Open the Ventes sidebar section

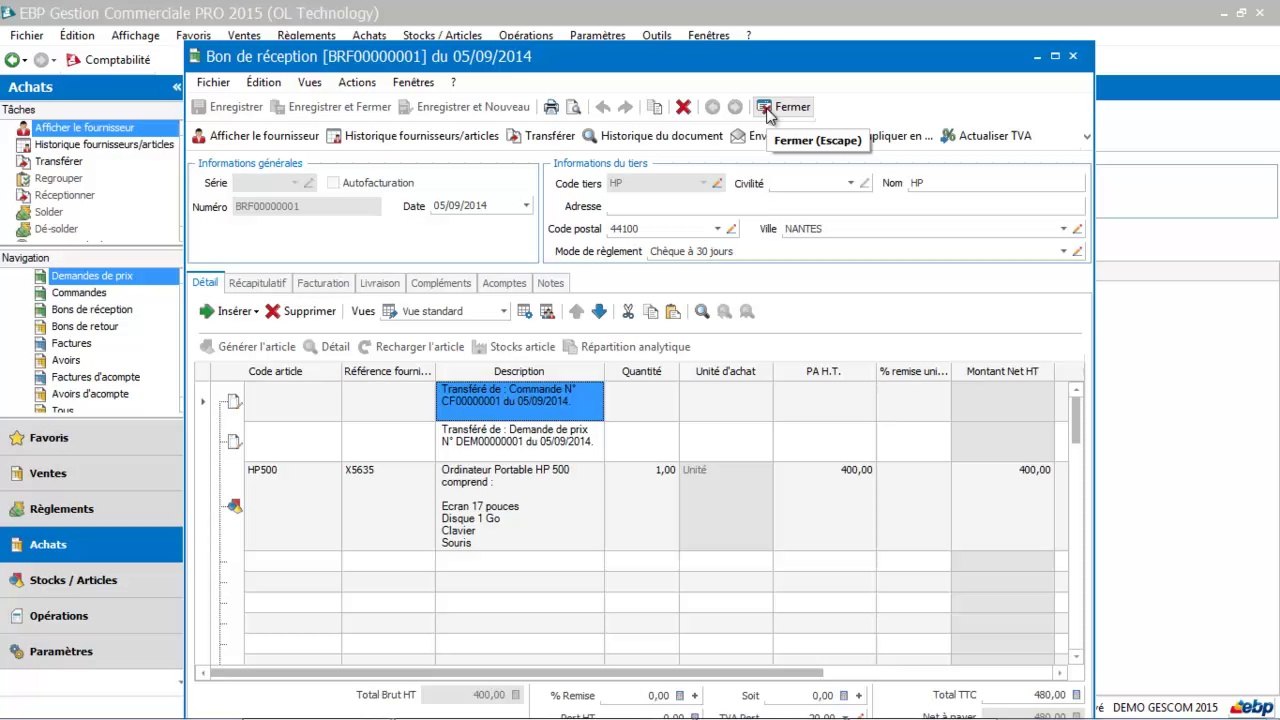[x=91, y=473]
